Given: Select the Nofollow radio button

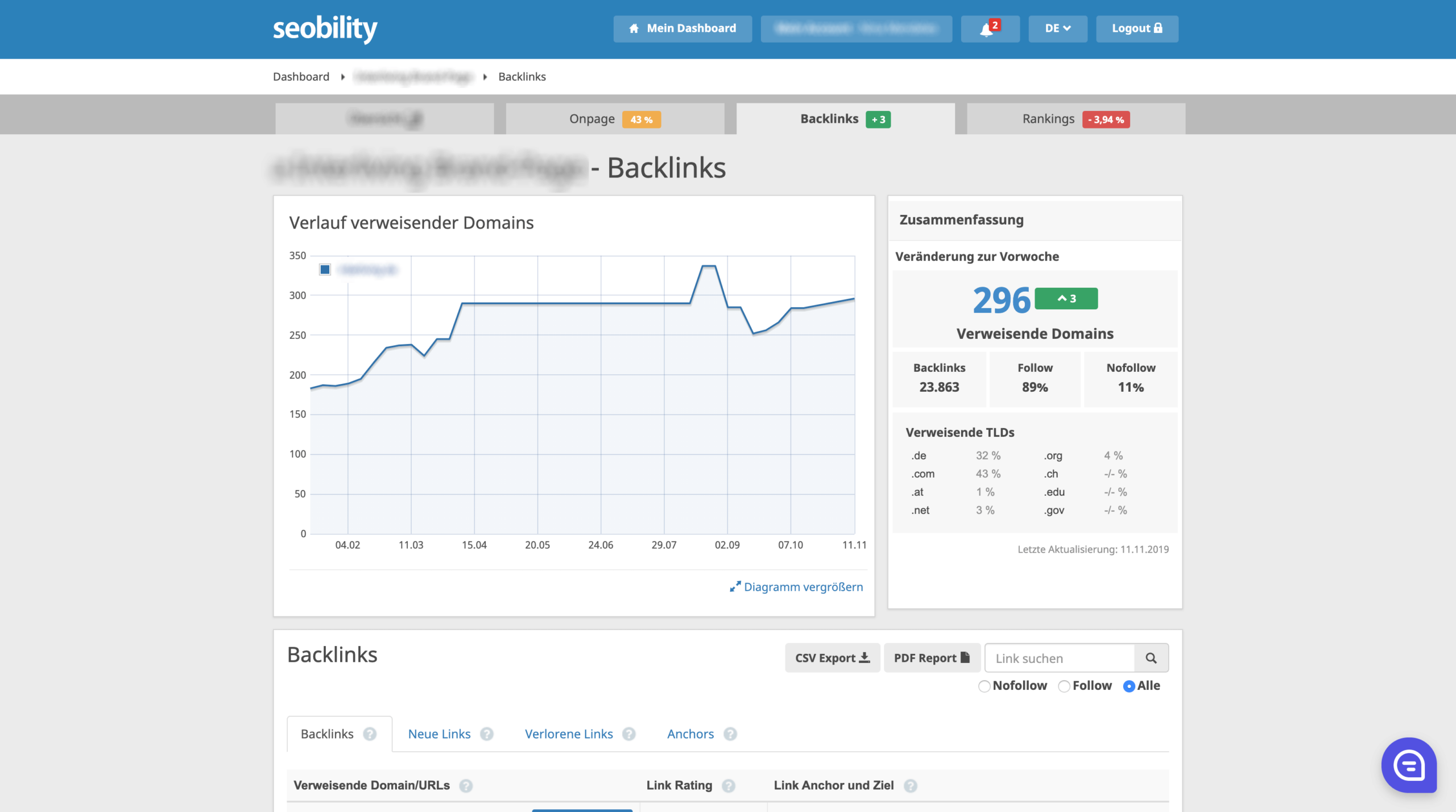Looking at the screenshot, I should (985, 686).
